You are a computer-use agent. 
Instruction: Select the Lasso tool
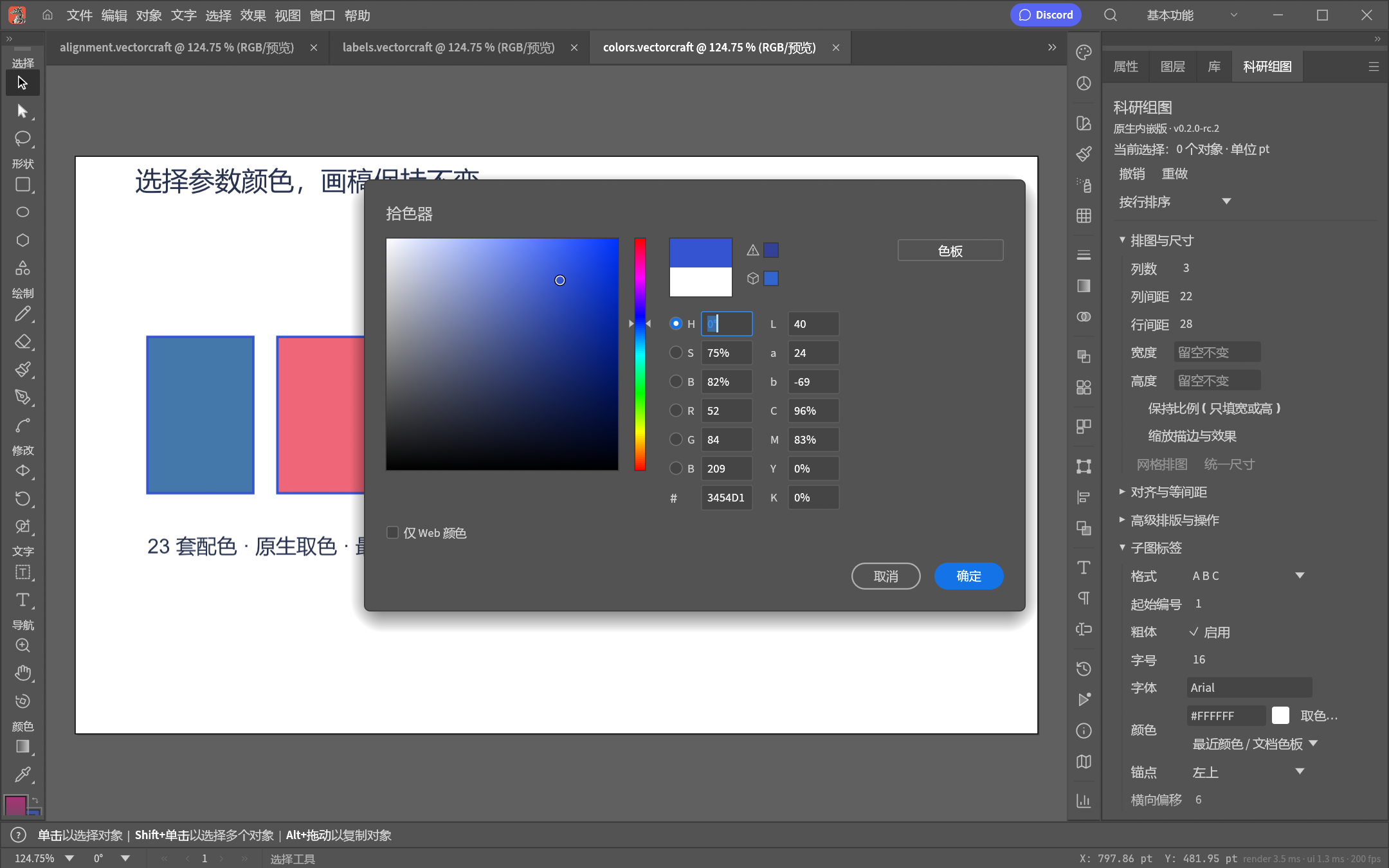tap(23, 138)
